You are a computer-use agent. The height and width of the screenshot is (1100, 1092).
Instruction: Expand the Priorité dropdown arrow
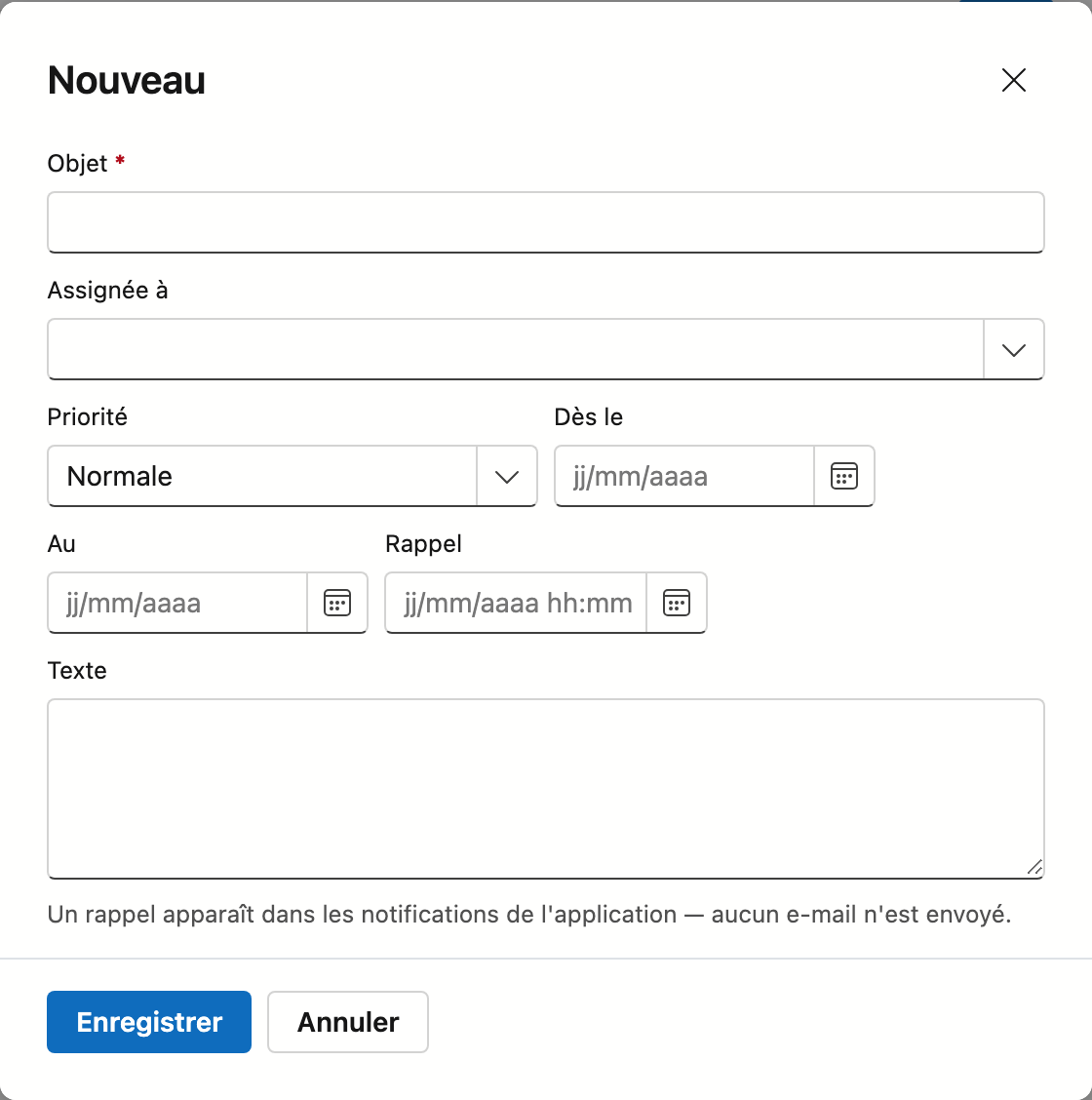[x=506, y=476]
